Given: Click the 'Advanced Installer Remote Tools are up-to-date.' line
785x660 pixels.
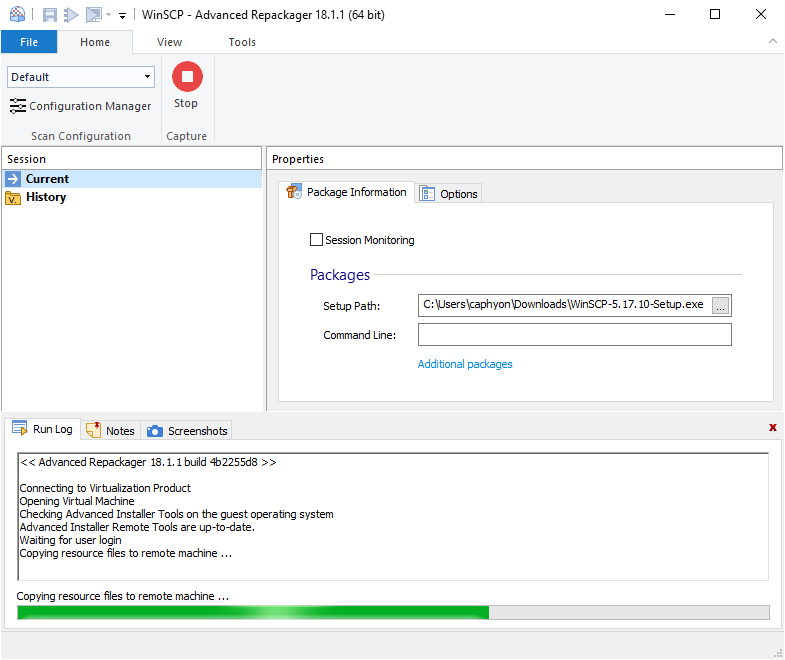Looking at the screenshot, I should pyautogui.click(x=137, y=527).
